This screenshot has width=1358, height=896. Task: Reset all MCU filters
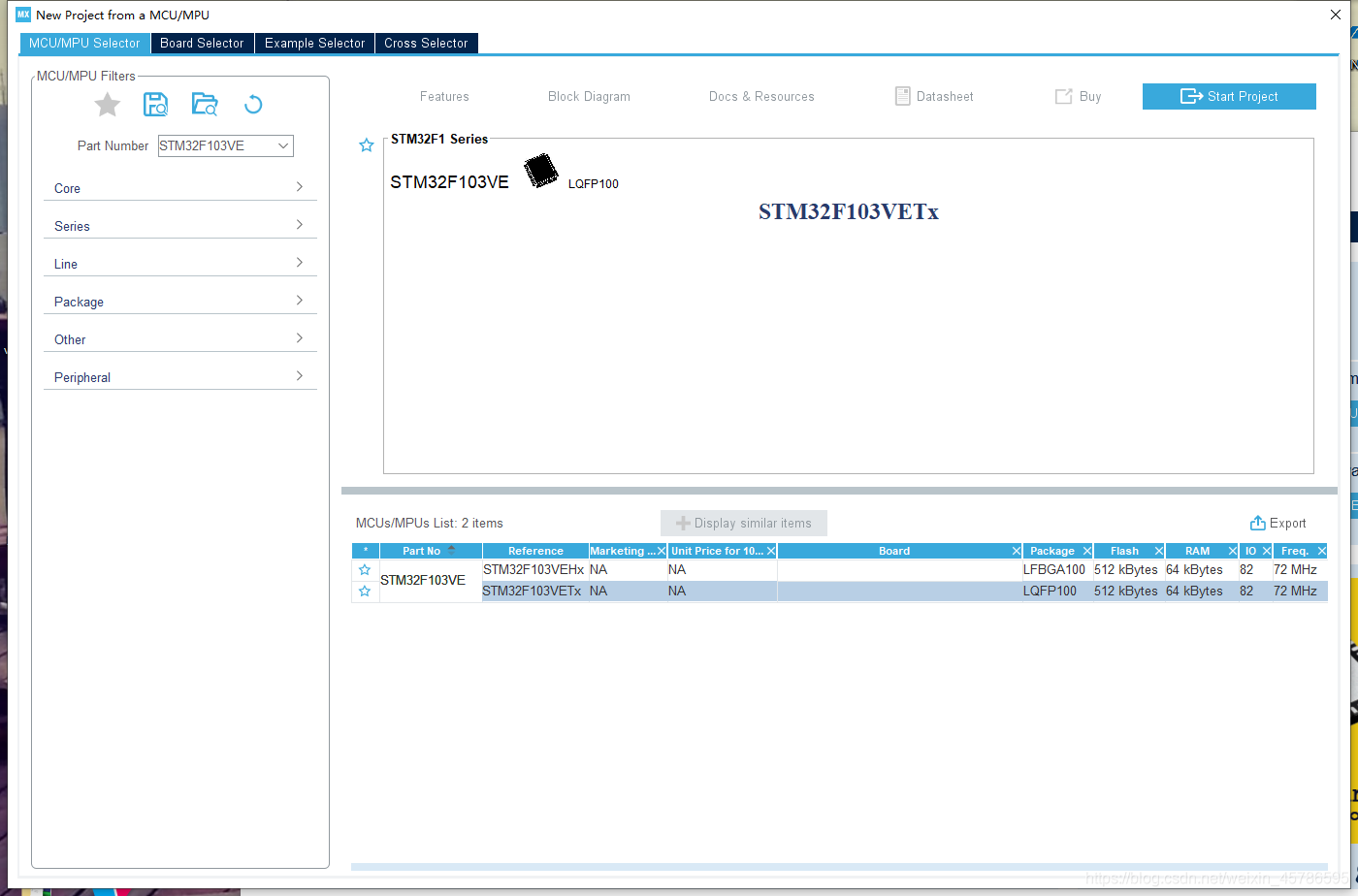point(253,105)
